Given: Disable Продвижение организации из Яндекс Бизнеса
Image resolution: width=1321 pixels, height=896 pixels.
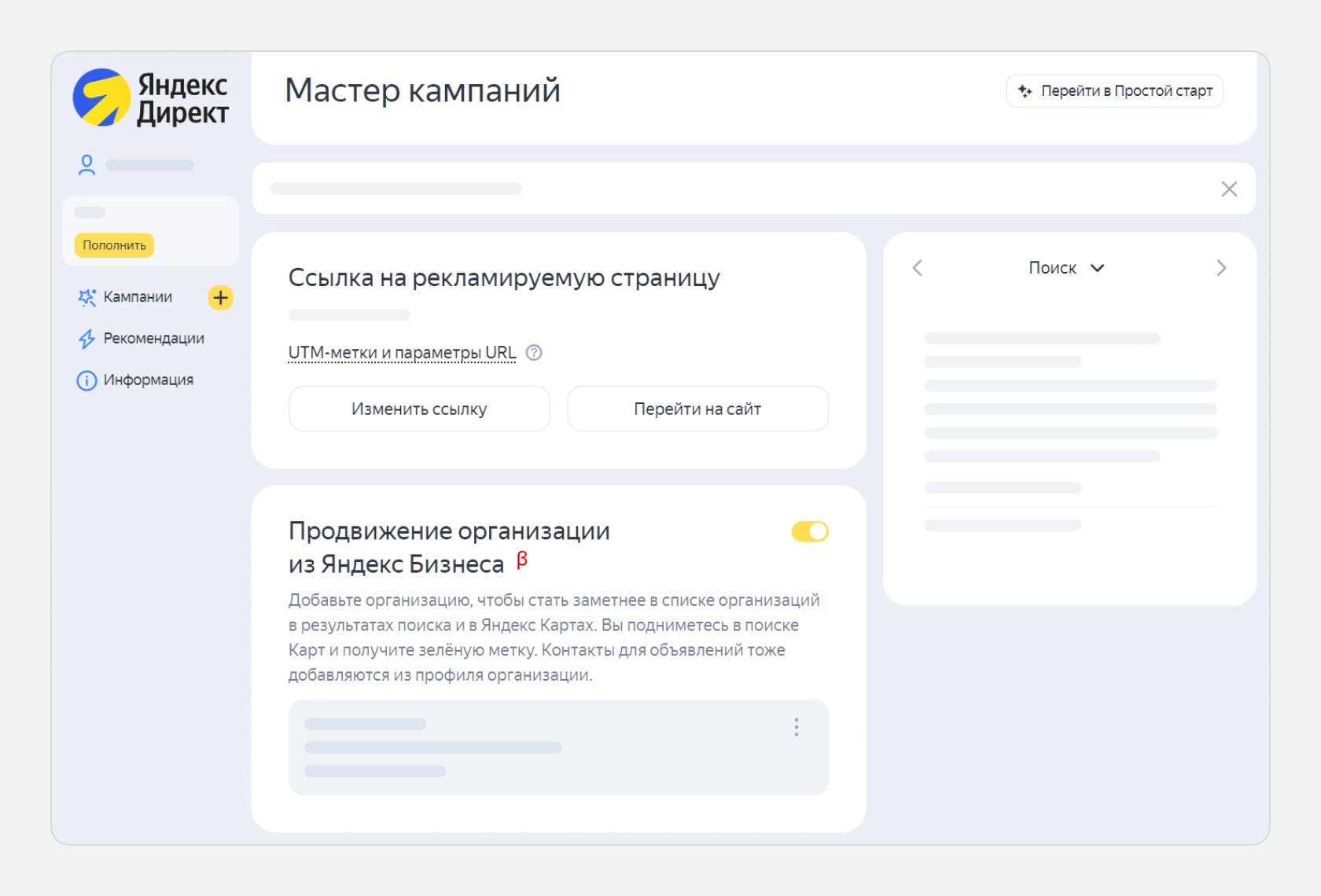Looking at the screenshot, I should (x=809, y=532).
